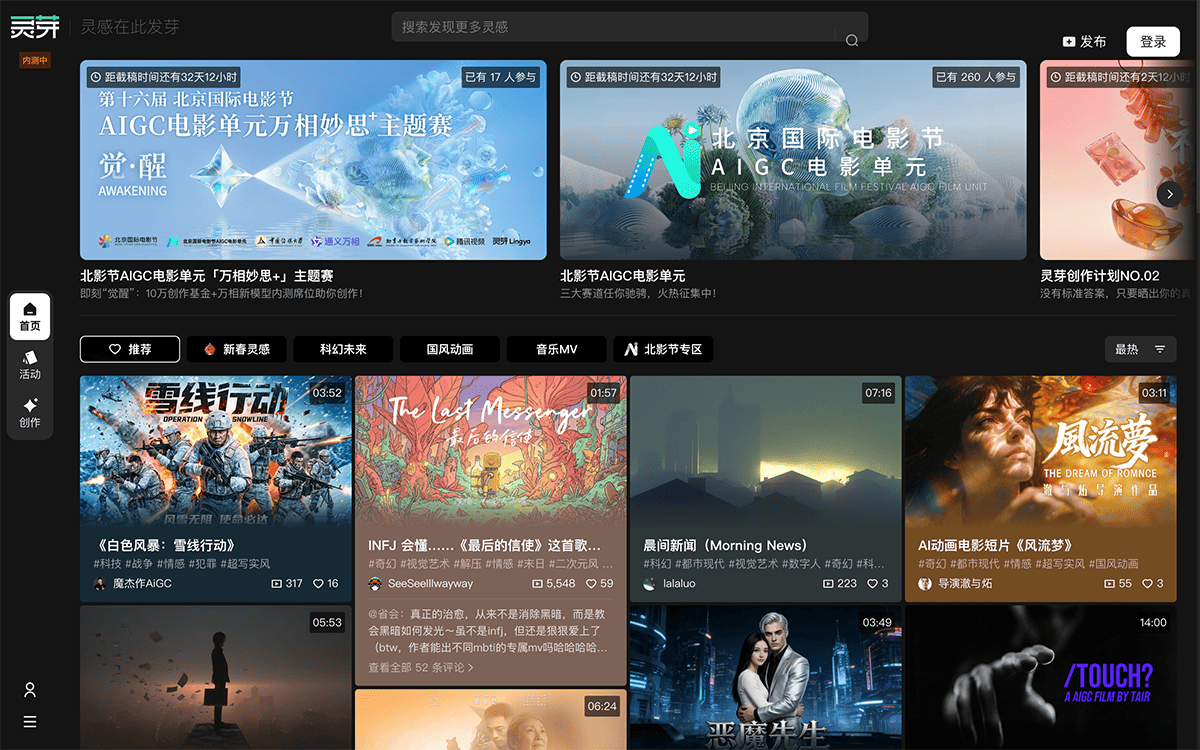Click the search magnifier icon
Image resolution: width=1200 pixels, height=750 pixels.
point(852,41)
